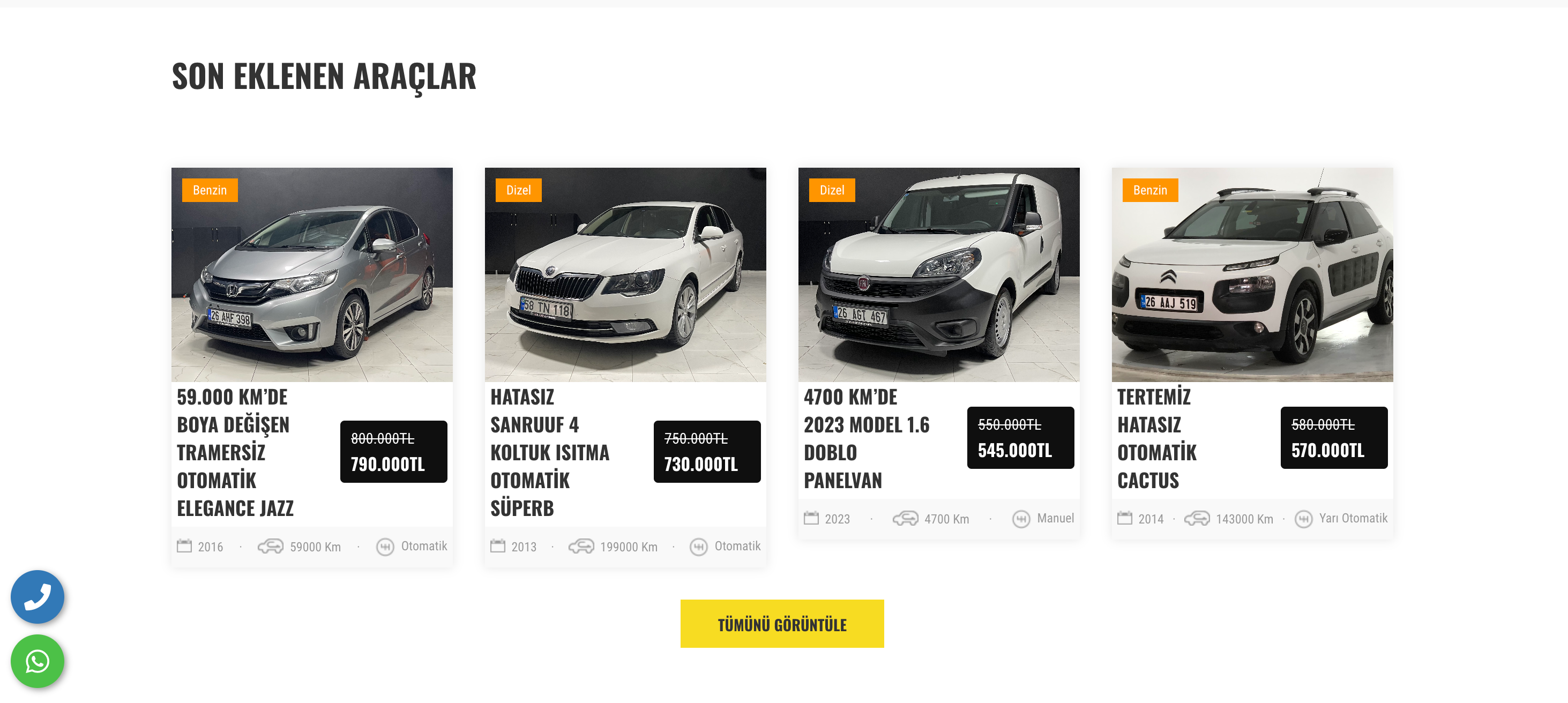Screen dimensions: 1568x703
Task: Open the white Skoda Süperb photo
Action: click(x=625, y=274)
